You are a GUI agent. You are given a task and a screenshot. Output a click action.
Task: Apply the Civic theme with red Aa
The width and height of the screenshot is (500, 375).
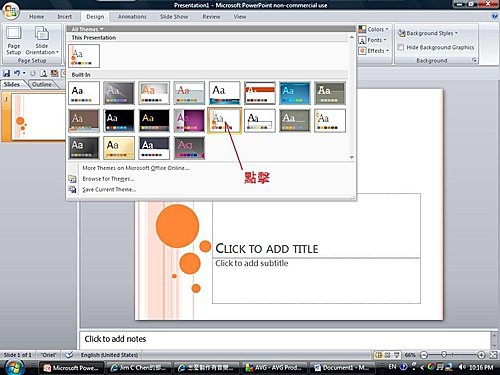189,93
